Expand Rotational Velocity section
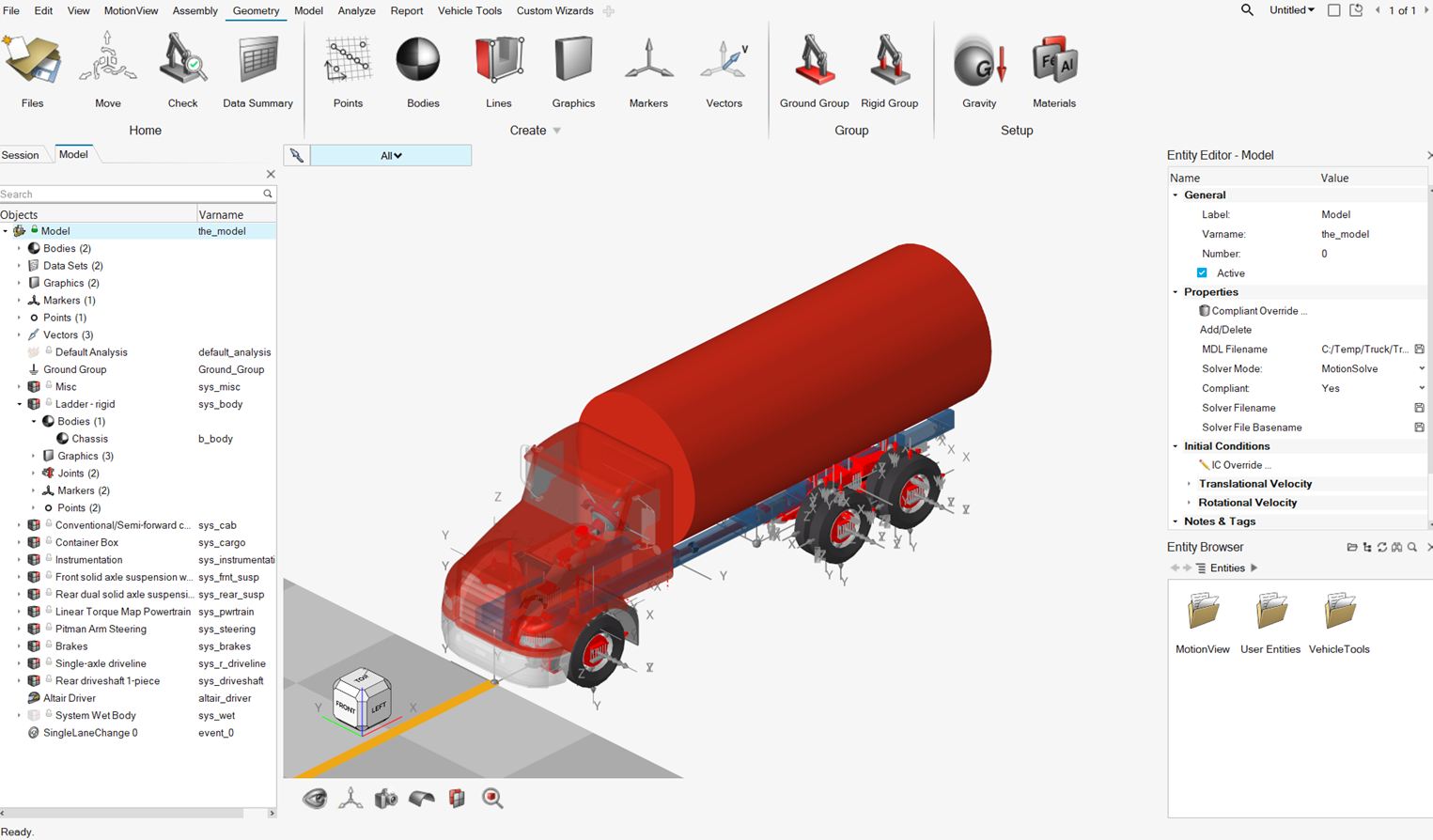Viewport: 1433px width, 840px height. [x=1189, y=503]
